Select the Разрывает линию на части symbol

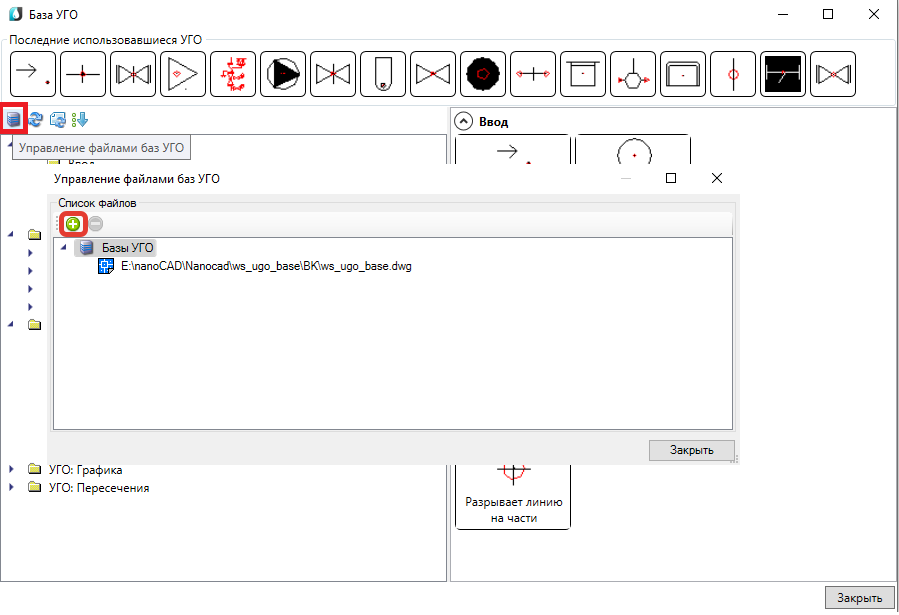point(513,497)
